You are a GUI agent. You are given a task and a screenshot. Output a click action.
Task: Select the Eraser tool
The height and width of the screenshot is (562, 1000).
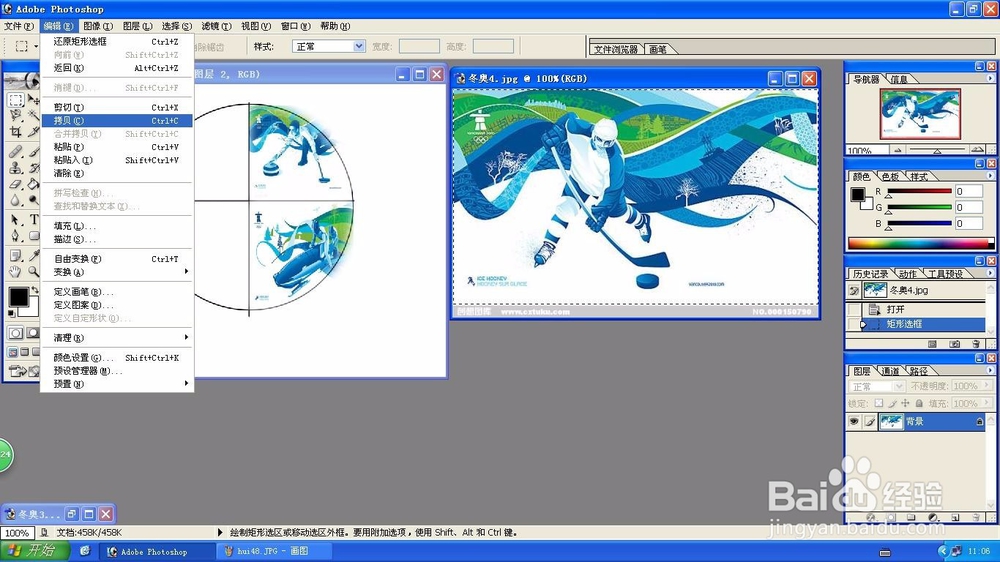tap(16, 184)
